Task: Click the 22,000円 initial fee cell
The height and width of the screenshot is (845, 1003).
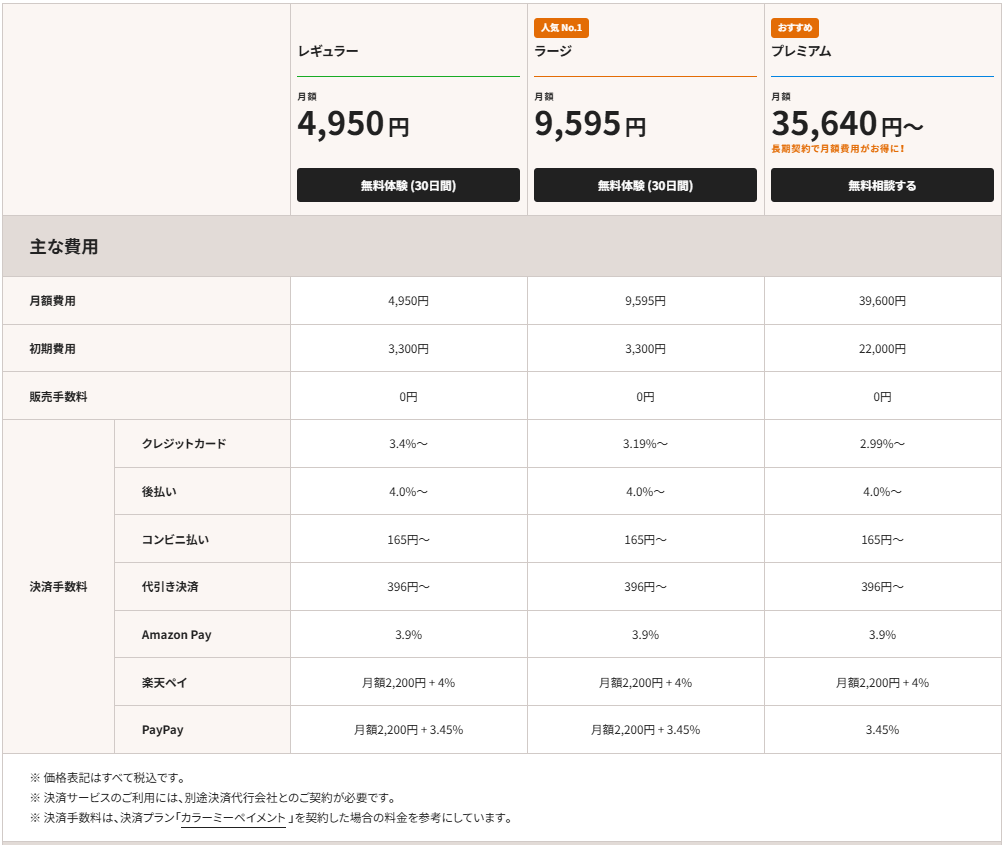Action: point(882,349)
